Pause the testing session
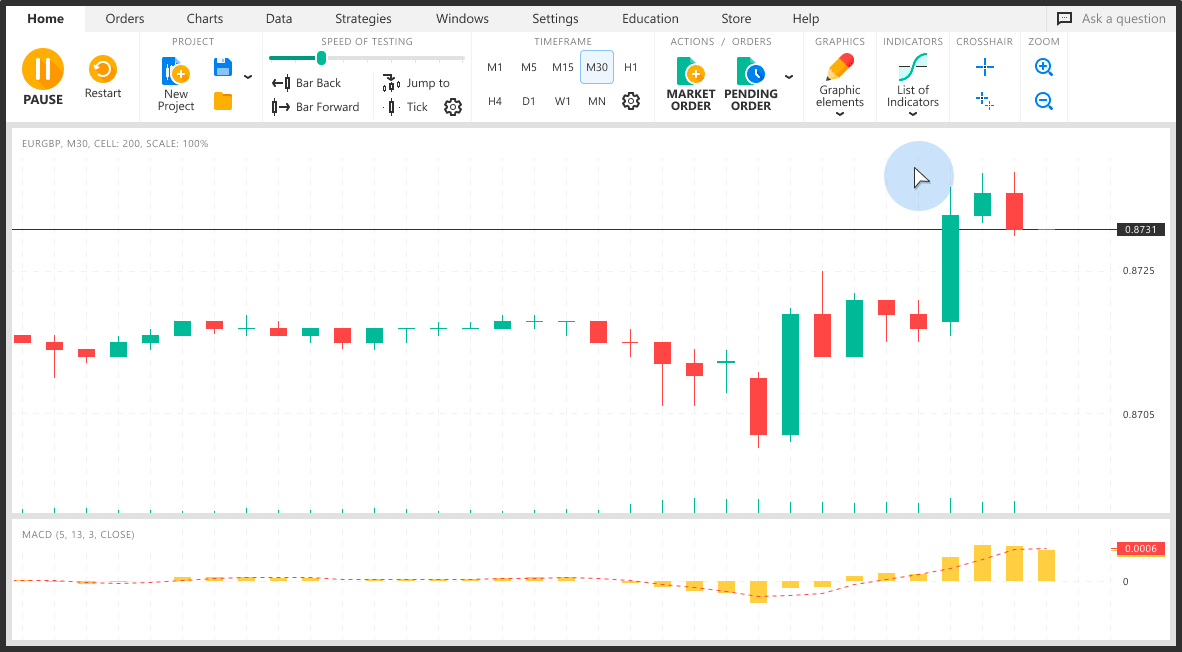 coord(42,70)
